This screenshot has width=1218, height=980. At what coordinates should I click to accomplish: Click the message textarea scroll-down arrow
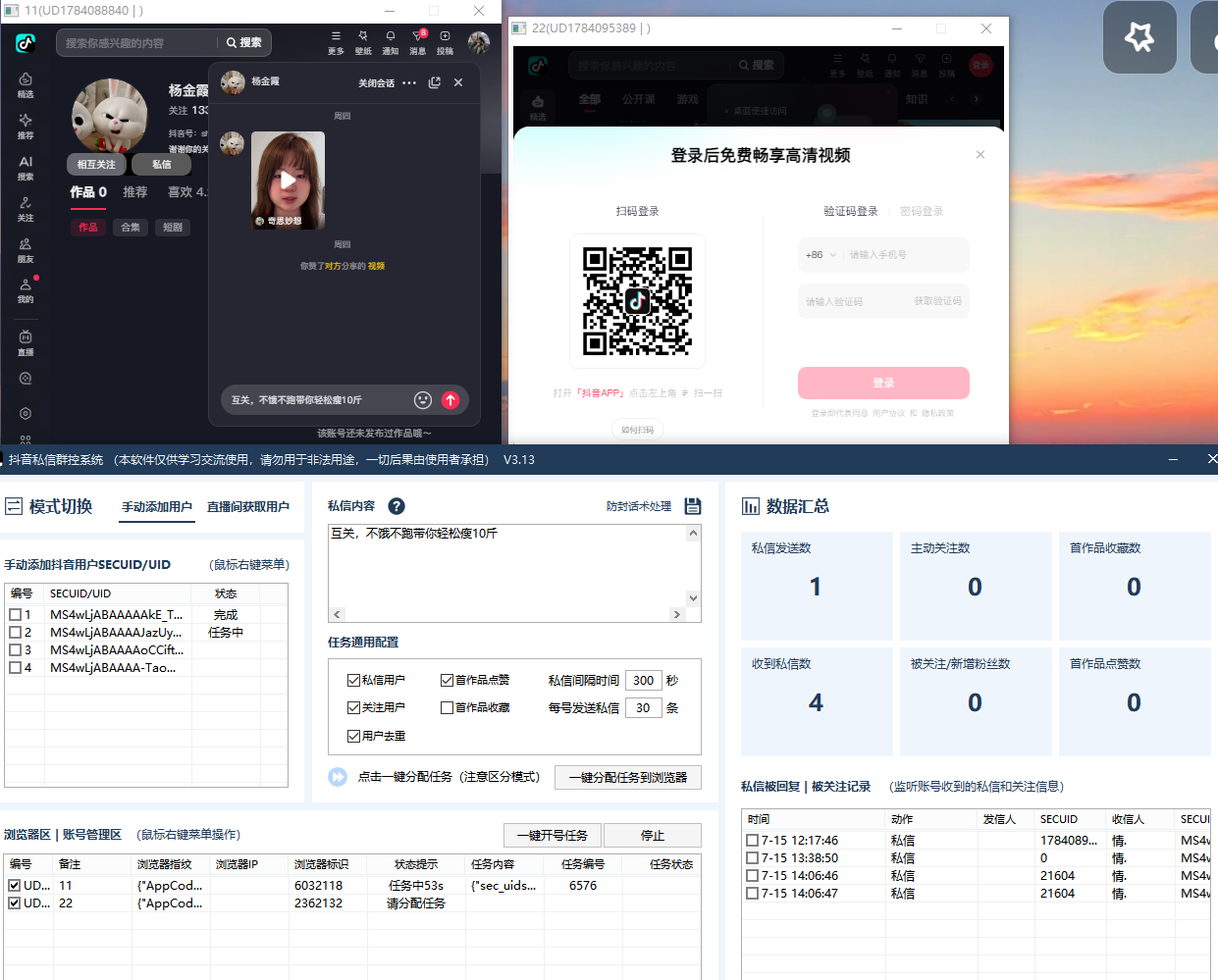(x=693, y=597)
